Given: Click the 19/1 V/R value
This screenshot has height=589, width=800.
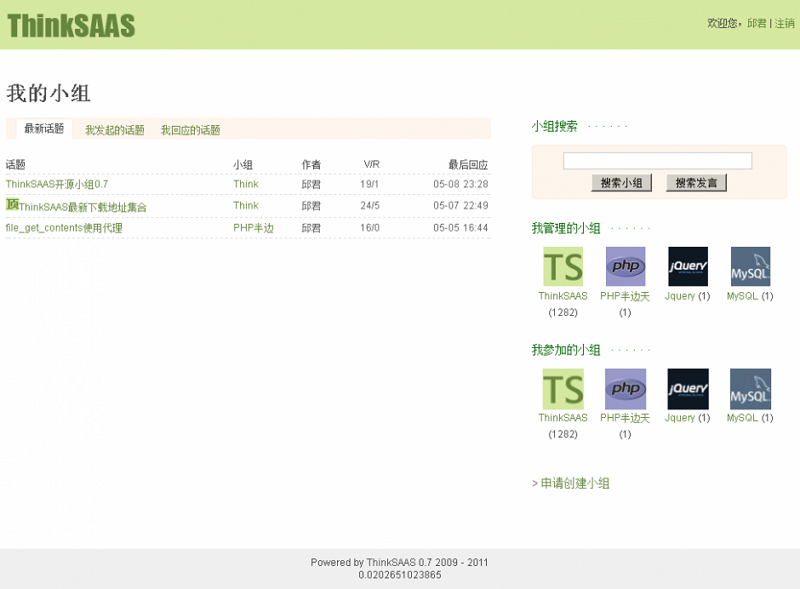Looking at the screenshot, I should (x=369, y=184).
